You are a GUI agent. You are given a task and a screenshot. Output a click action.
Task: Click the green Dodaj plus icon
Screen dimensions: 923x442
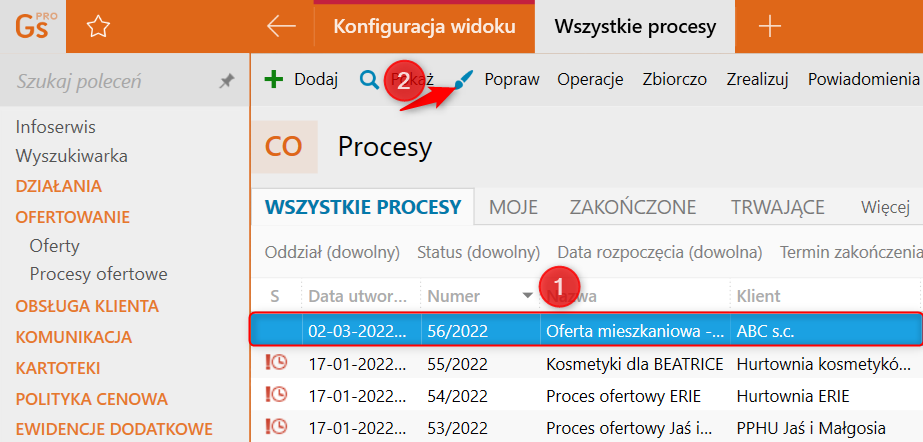tap(274, 80)
